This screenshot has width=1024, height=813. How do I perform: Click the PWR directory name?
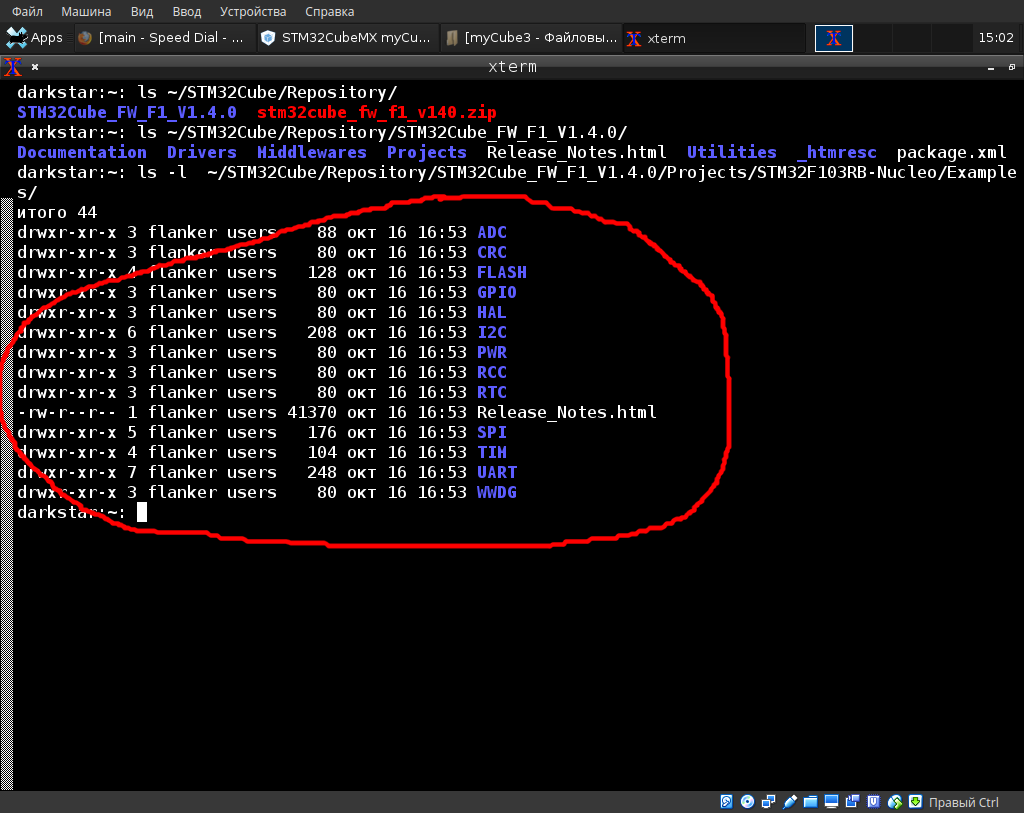pyautogui.click(x=492, y=352)
